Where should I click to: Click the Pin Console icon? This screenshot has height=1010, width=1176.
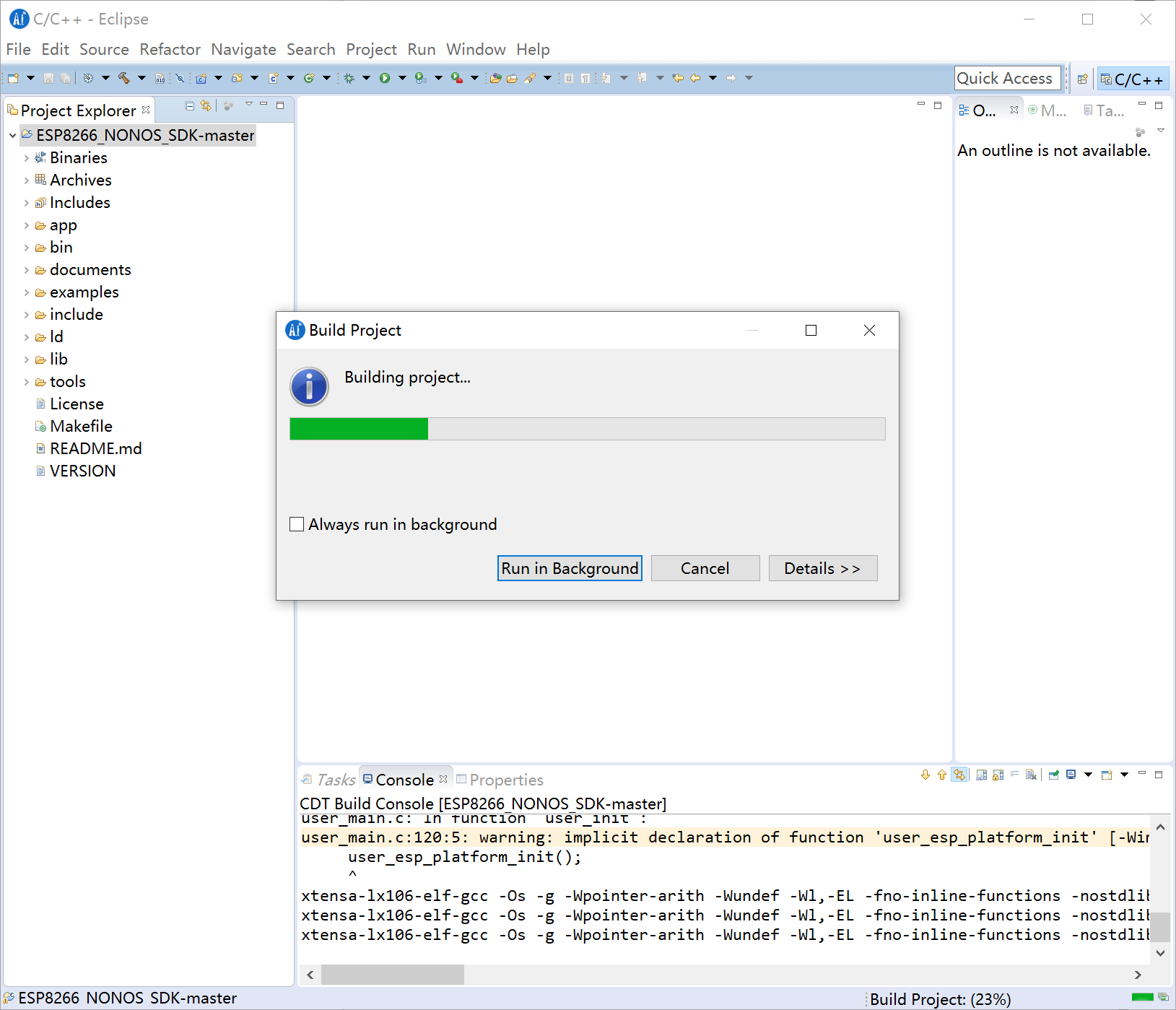click(1054, 775)
